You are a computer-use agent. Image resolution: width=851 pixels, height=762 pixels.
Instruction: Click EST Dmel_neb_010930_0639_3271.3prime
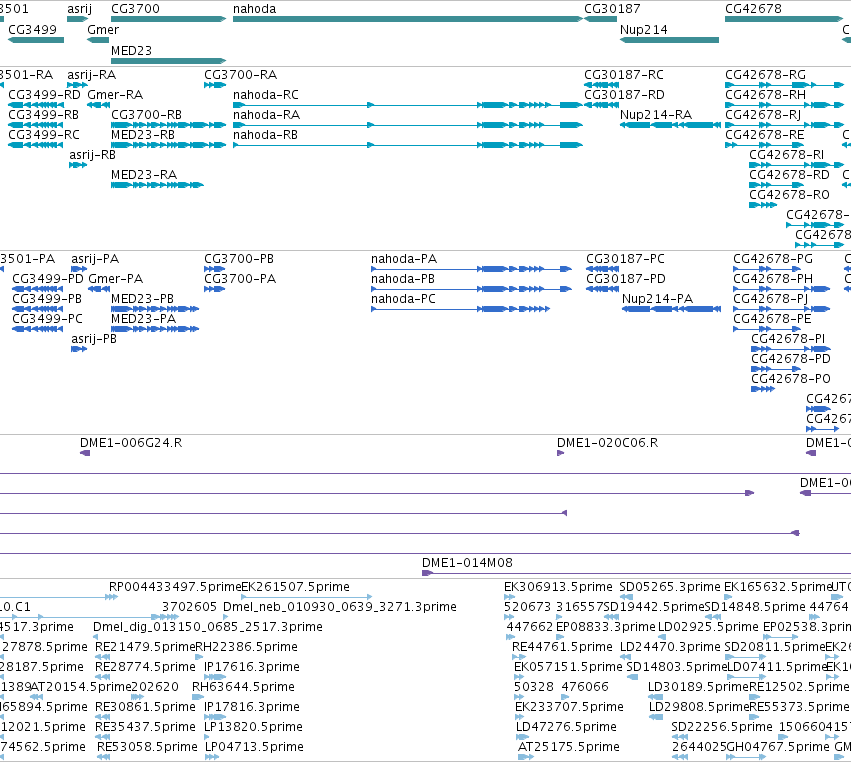(340, 607)
